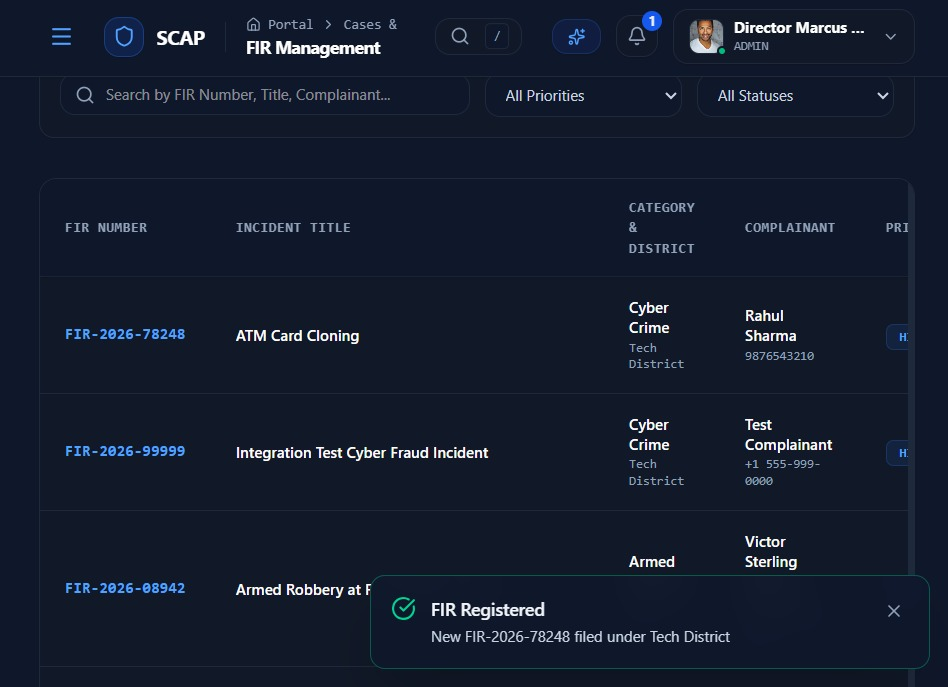
Task: Select Integration Test Cyber Fraud Incident title
Action: click(362, 453)
